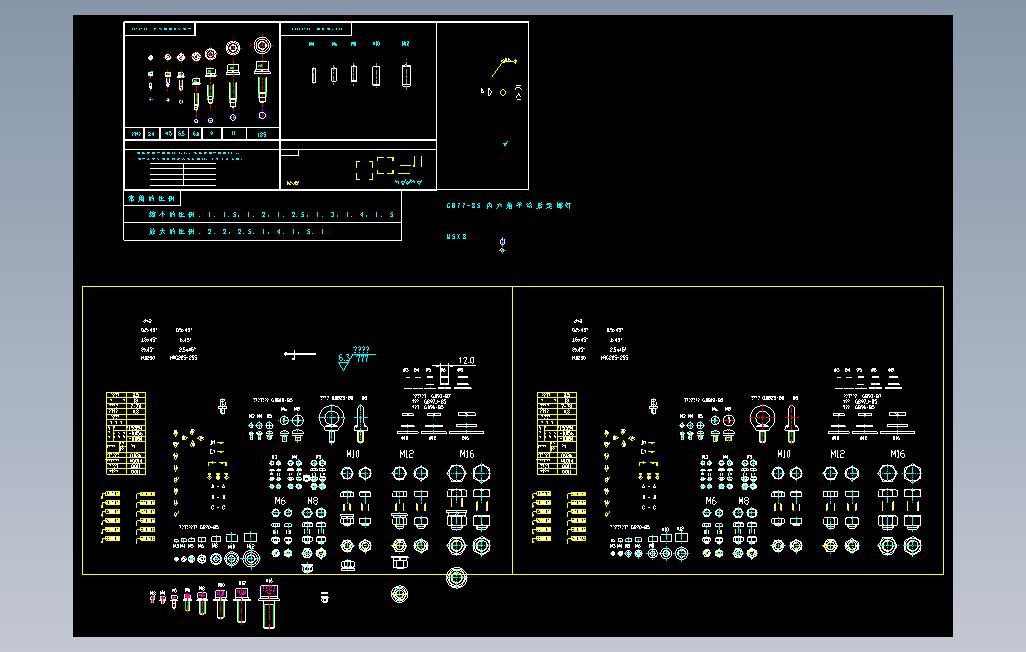The image size is (1026, 652).
Task: Select the M5X8 label text
Action: tap(457, 236)
